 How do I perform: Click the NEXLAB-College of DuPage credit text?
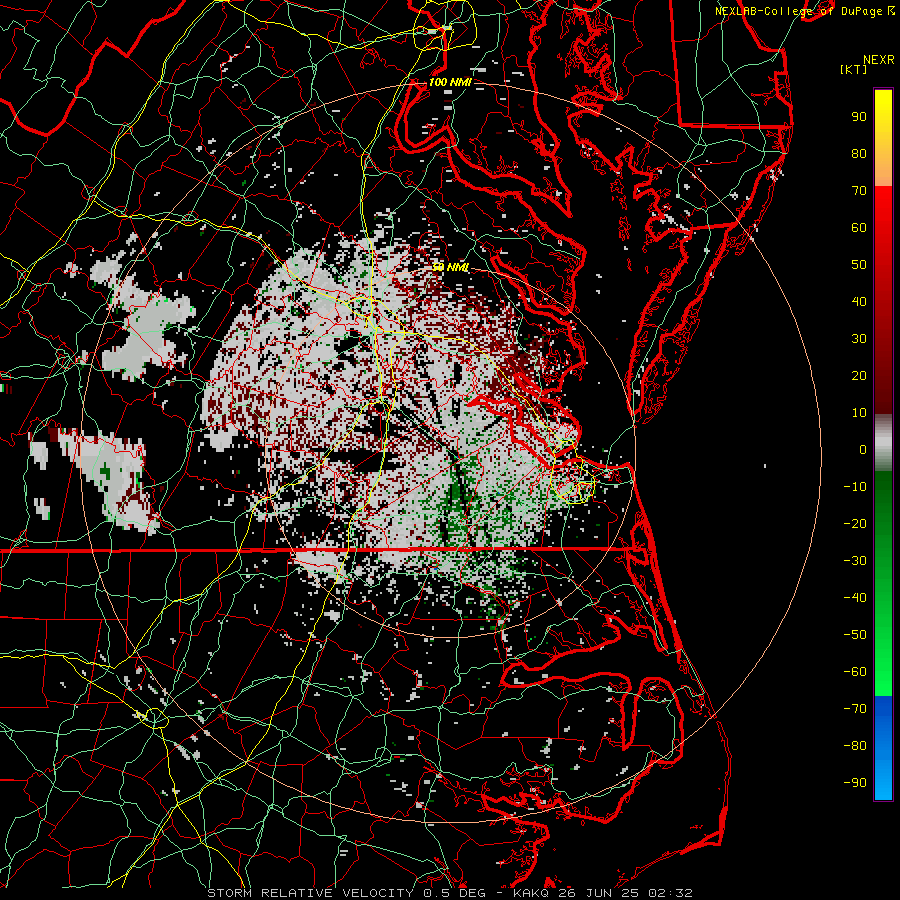pos(798,11)
